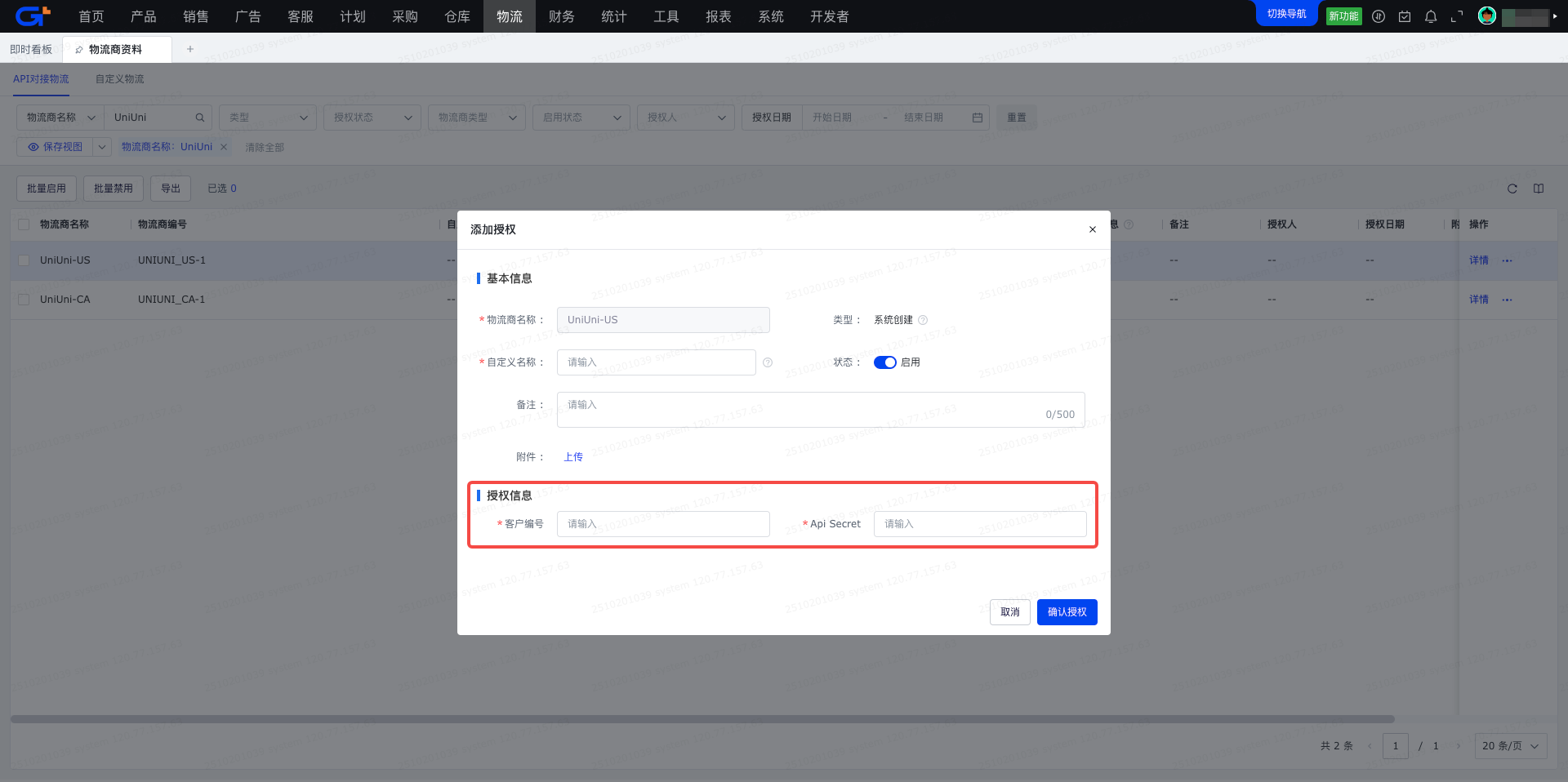Expand the 授权状态 dropdown filter
Image resolution: width=1568 pixels, height=782 pixels.
point(372,118)
